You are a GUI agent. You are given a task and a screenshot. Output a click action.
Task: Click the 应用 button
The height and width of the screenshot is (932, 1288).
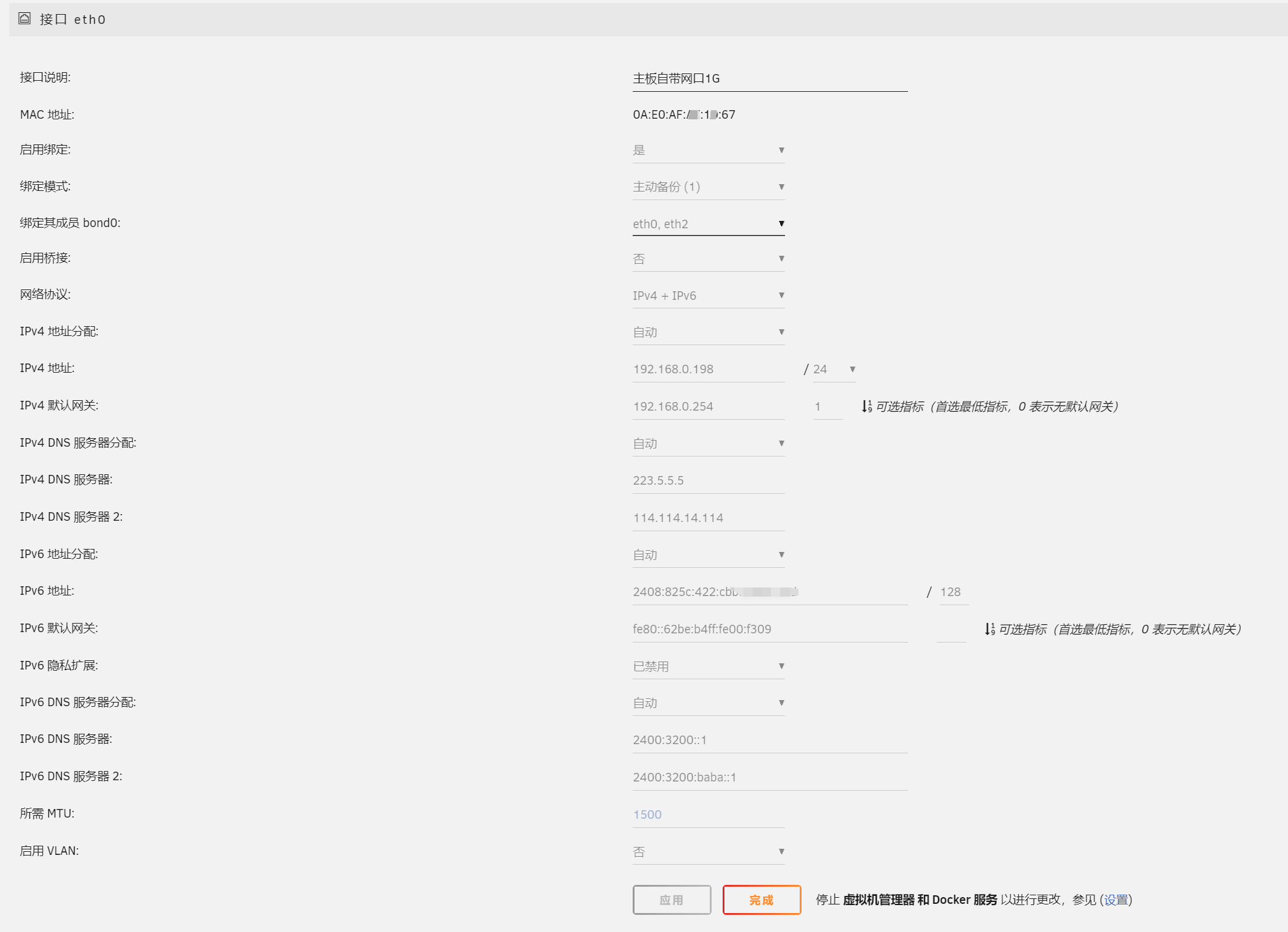pyautogui.click(x=672, y=900)
